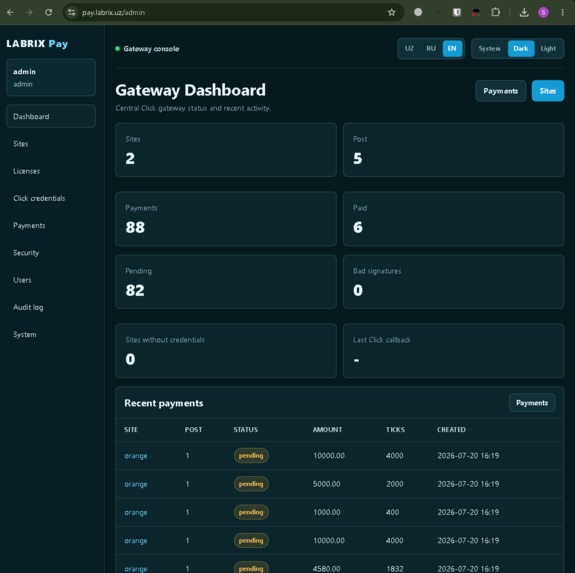Open the orange site link for 5000.00 payment
The height and width of the screenshot is (573, 575).
pyautogui.click(x=136, y=484)
